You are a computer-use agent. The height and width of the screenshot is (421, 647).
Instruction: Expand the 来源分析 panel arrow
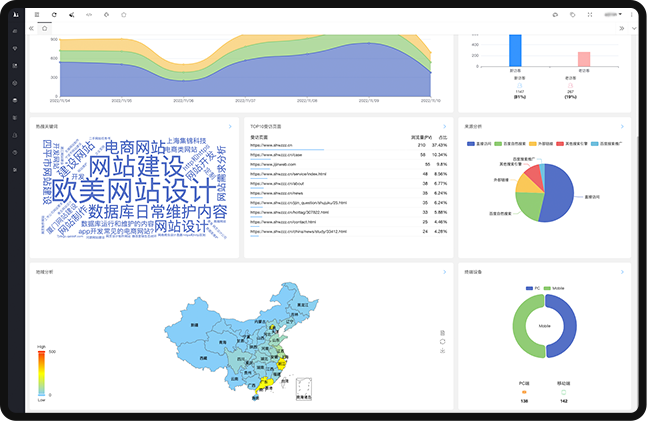click(x=623, y=127)
